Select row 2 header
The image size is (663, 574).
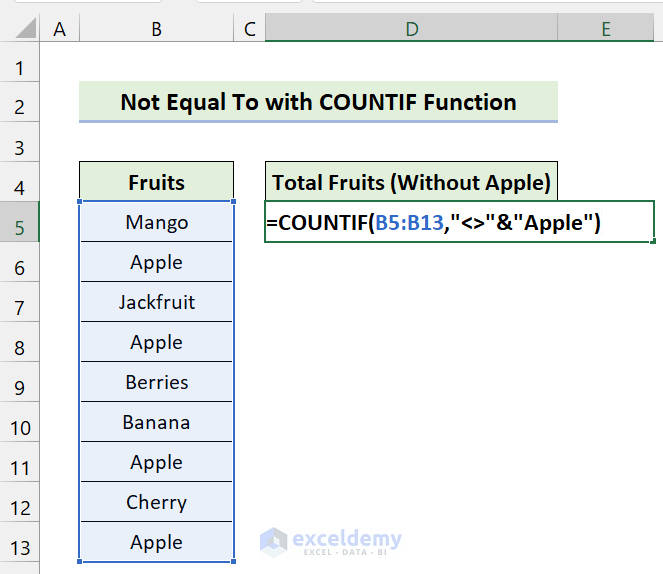(21, 107)
